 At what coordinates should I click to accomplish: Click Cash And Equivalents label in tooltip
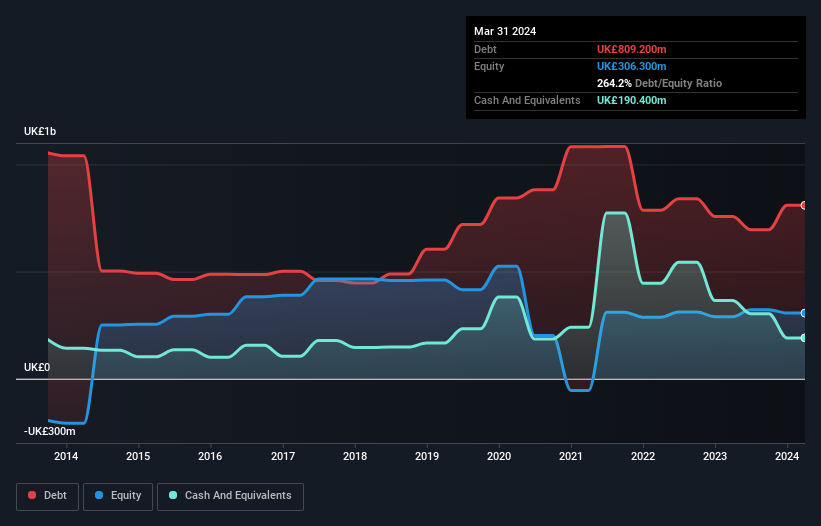[527, 100]
